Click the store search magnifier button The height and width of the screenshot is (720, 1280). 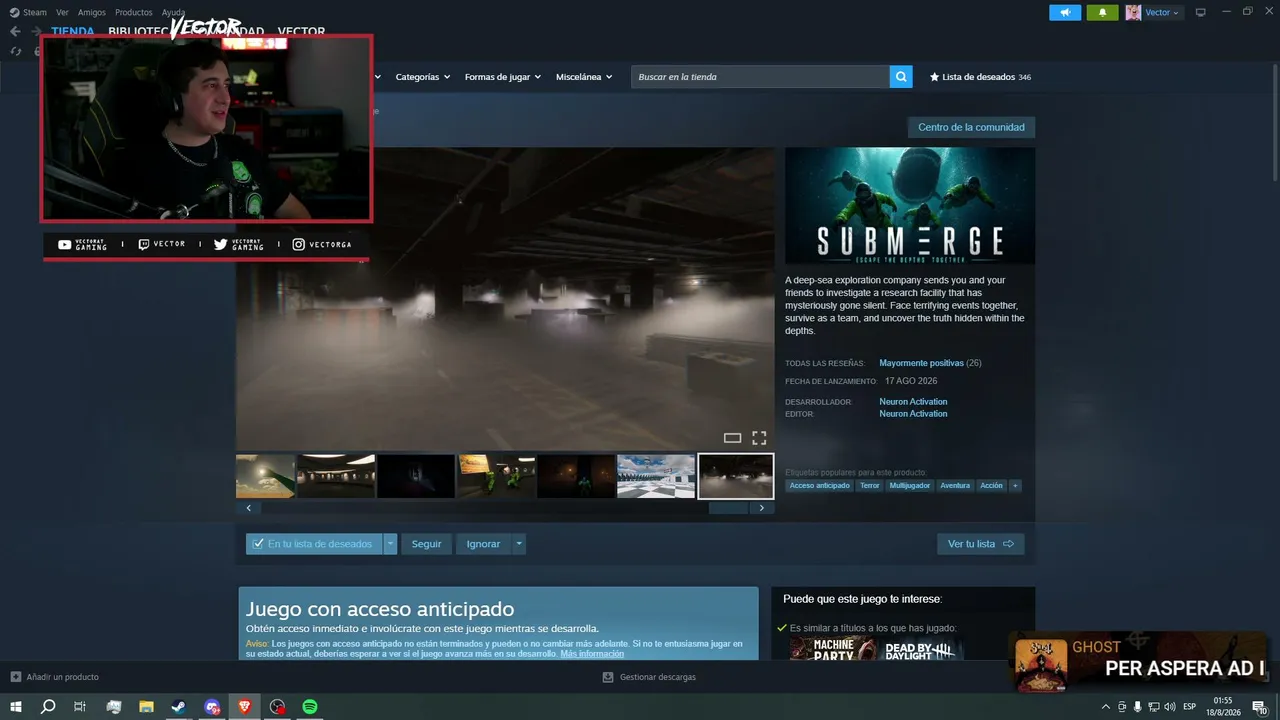(x=901, y=77)
